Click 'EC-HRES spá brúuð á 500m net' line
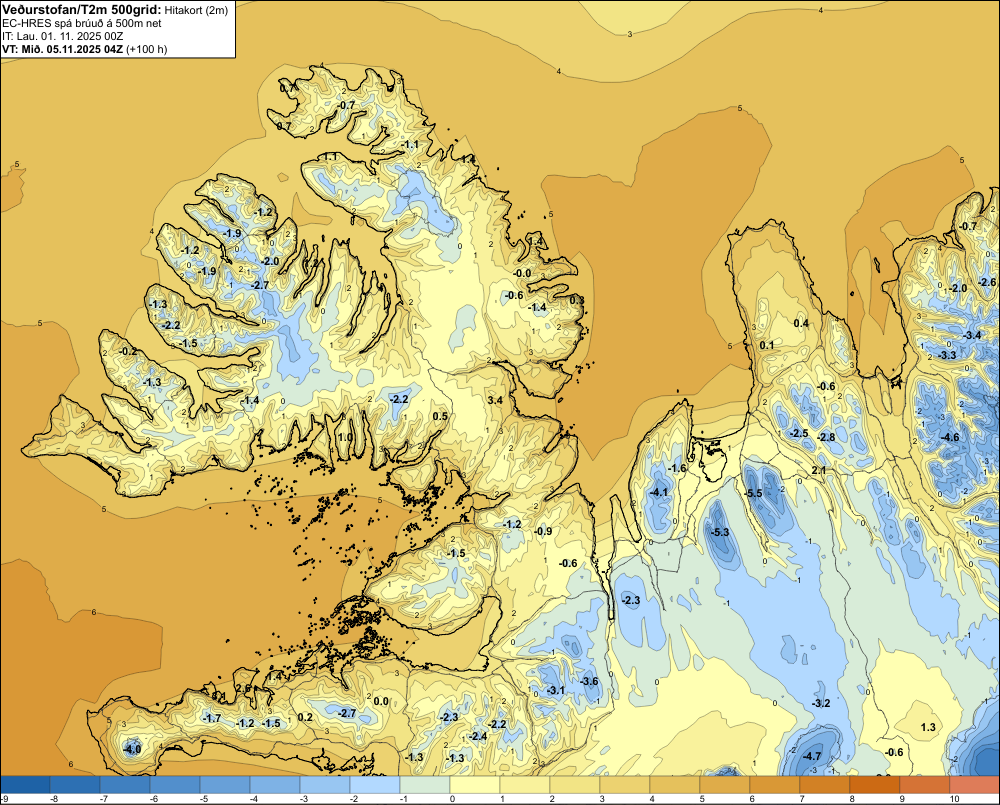 click(x=82, y=23)
